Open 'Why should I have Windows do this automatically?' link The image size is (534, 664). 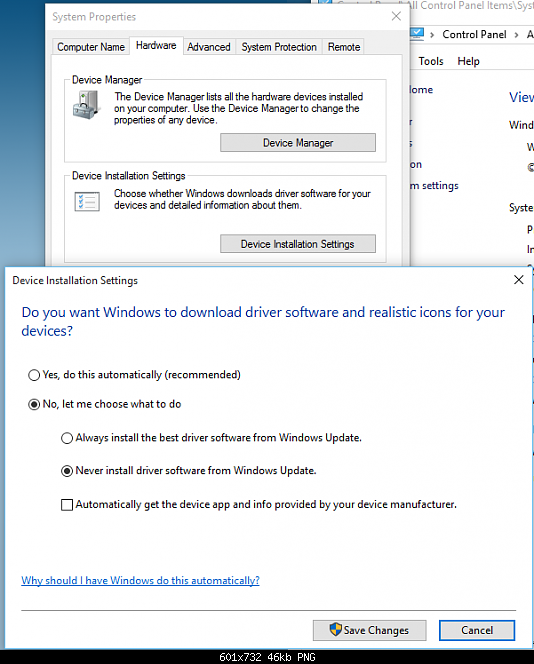click(140, 580)
